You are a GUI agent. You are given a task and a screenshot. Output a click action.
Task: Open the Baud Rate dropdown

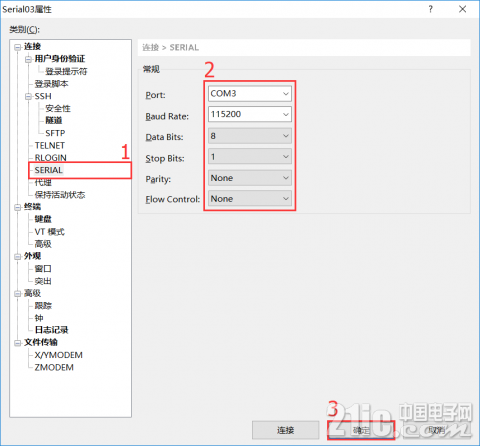point(250,114)
